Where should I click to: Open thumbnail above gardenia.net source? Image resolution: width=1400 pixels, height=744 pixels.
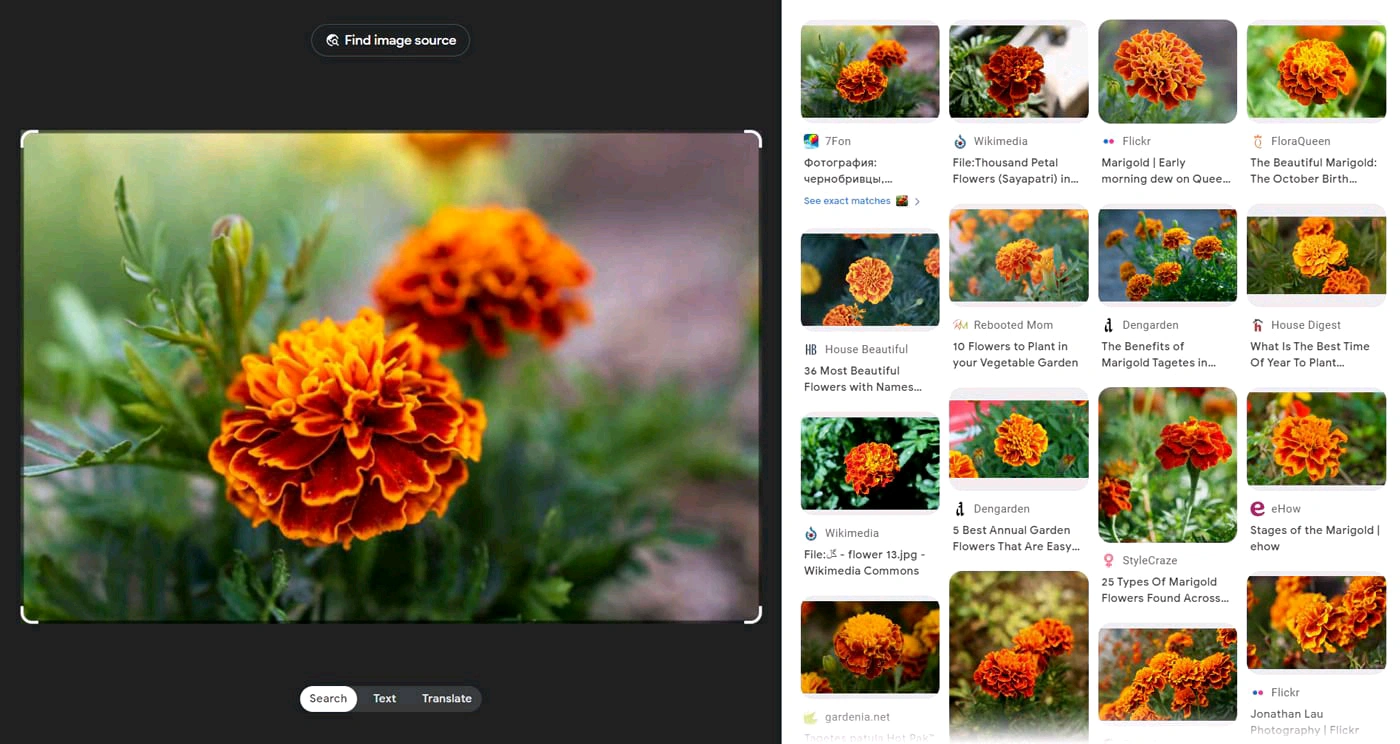pyautogui.click(x=870, y=647)
